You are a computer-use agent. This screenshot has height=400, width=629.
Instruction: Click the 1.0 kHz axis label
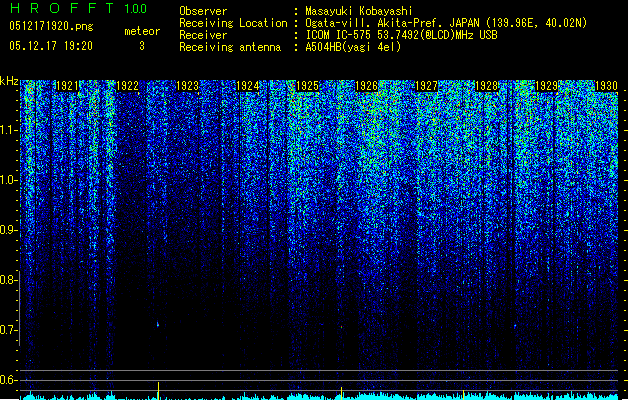point(8,180)
